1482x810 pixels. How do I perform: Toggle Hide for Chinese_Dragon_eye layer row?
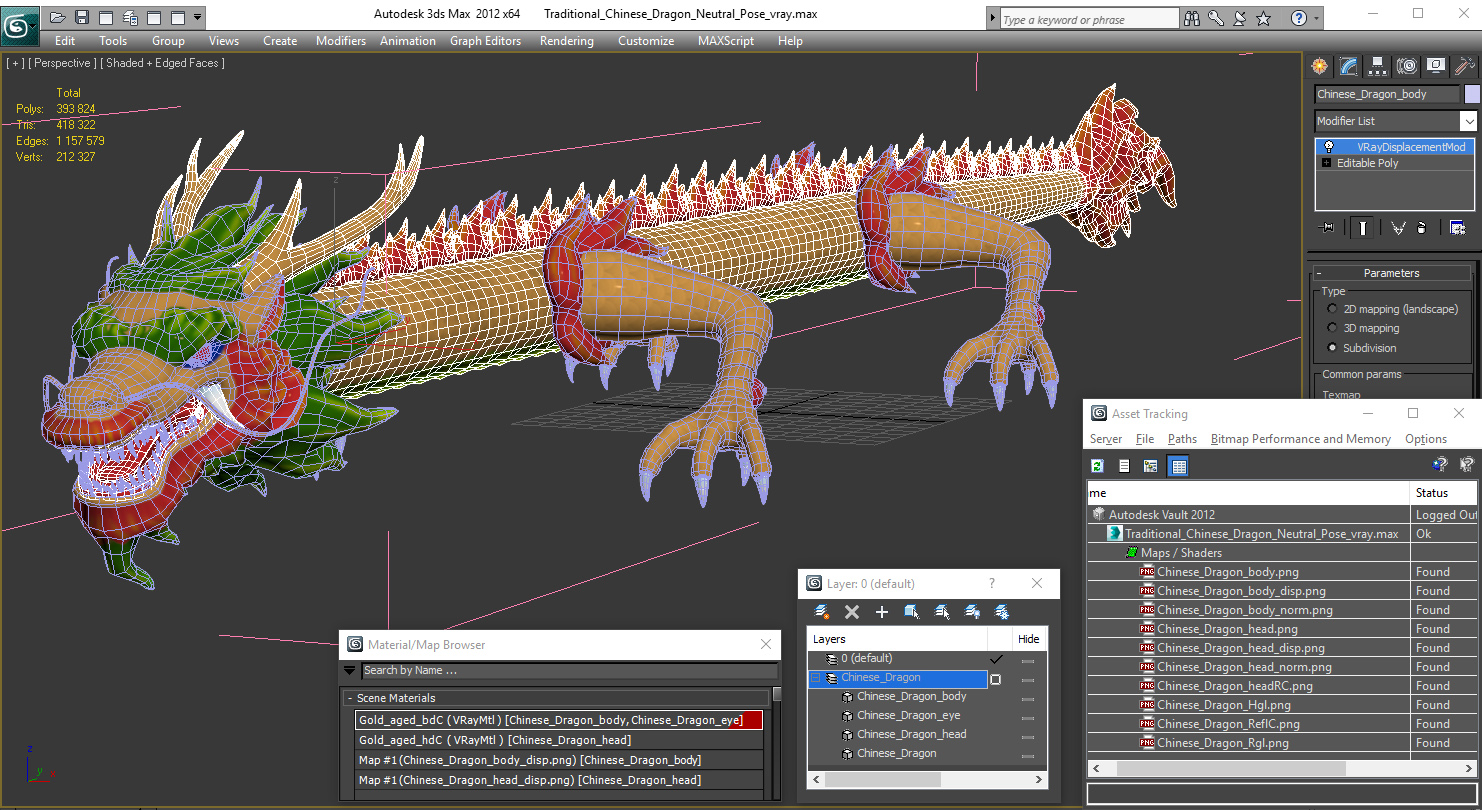pos(1028,716)
